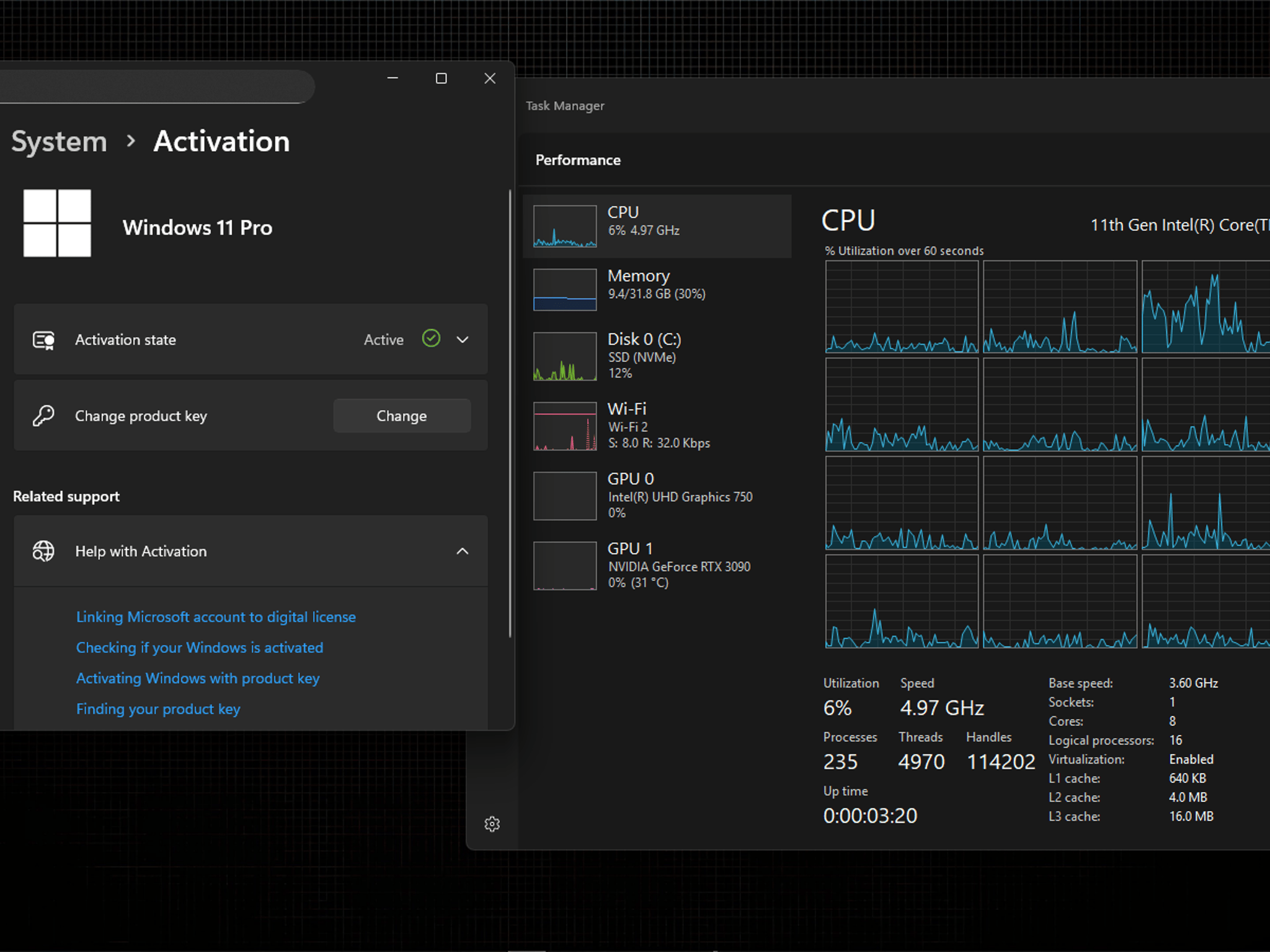The width and height of the screenshot is (1270, 952).
Task: Click the Virtualization Enabled value
Action: [1191, 759]
